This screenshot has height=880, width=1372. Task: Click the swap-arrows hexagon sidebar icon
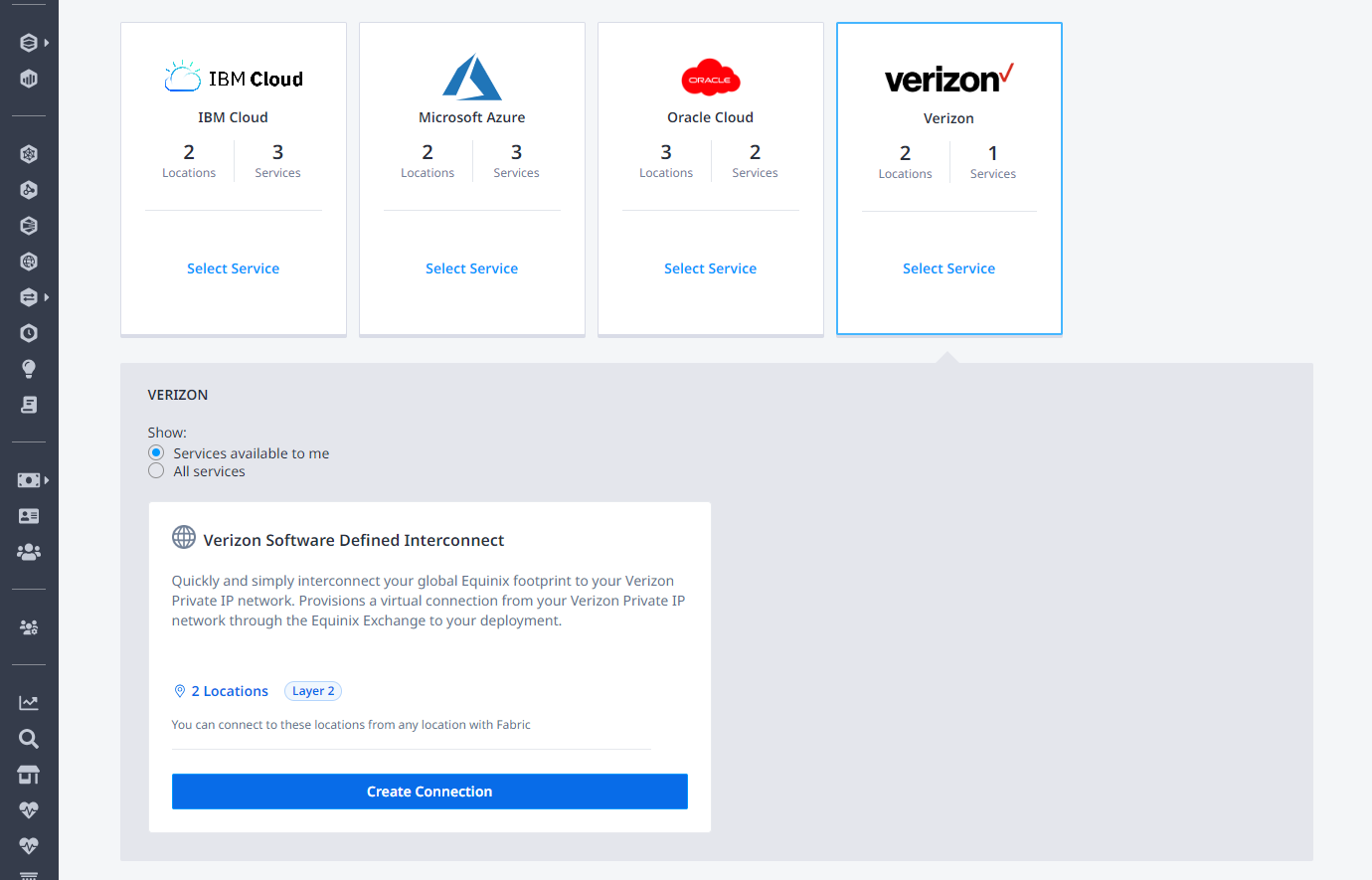pyautogui.click(x=29, y=297)
